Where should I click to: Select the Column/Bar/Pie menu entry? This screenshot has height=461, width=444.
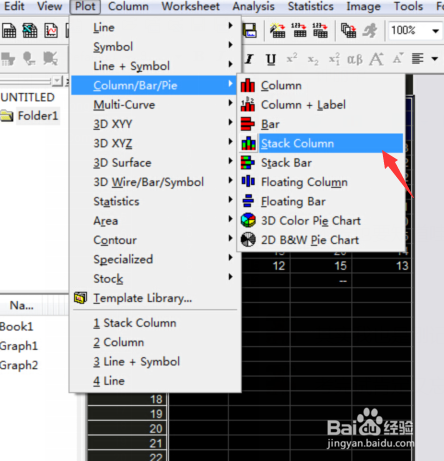point(154,85)
